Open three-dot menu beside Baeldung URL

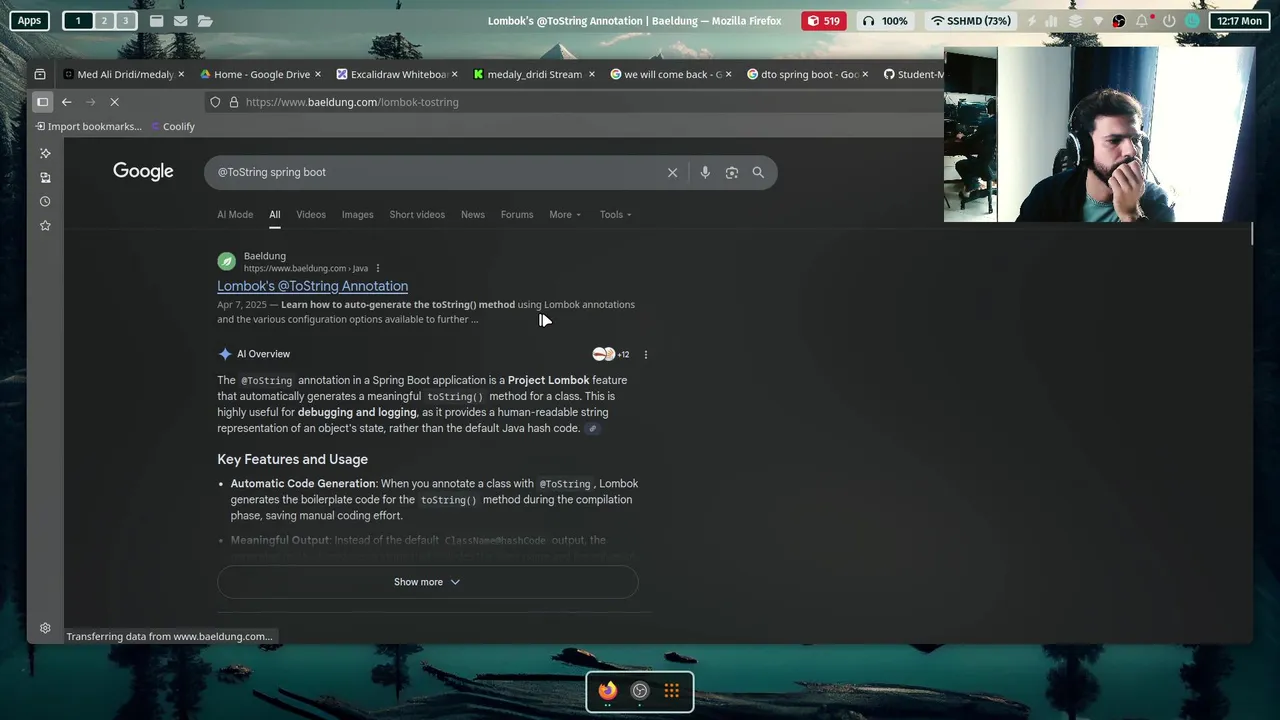tap(377, 268)
